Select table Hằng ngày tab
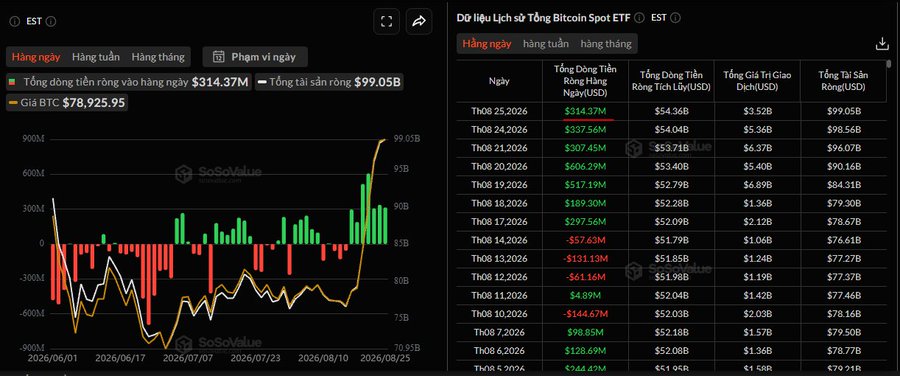This screenshot has width=900, height=376. [x=487, y=44]
